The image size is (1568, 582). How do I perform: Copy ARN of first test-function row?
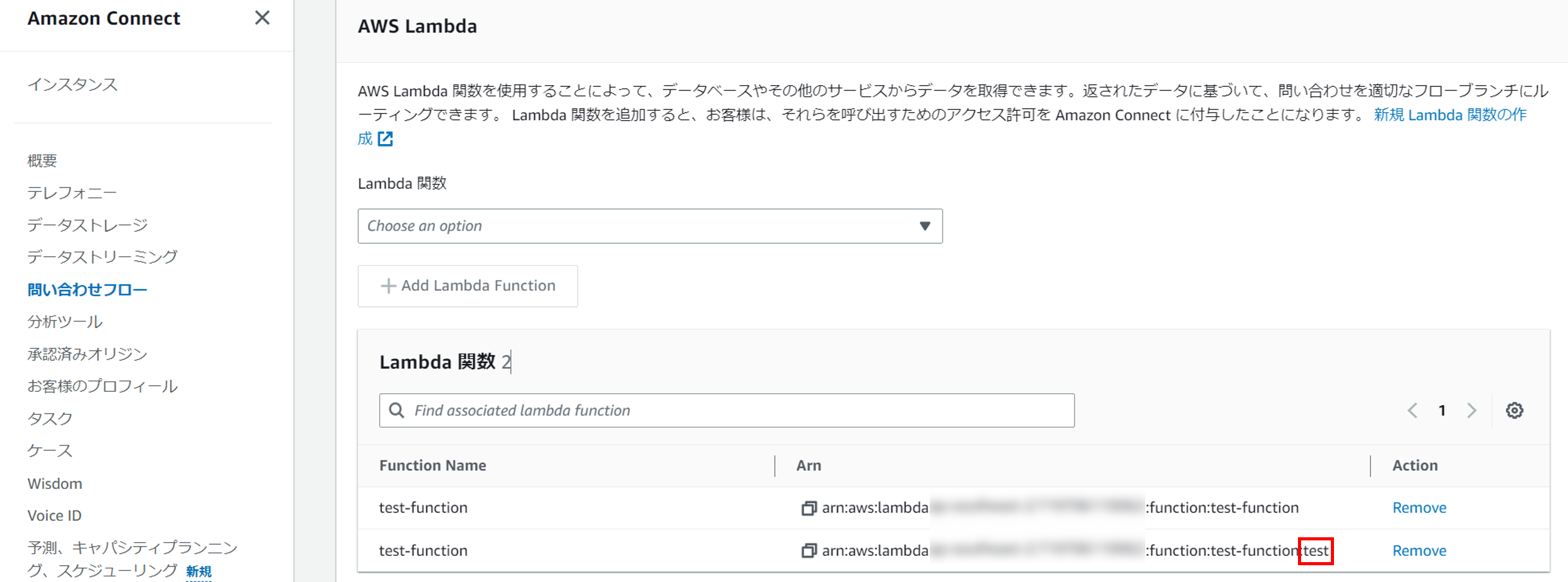coord(808,508)
